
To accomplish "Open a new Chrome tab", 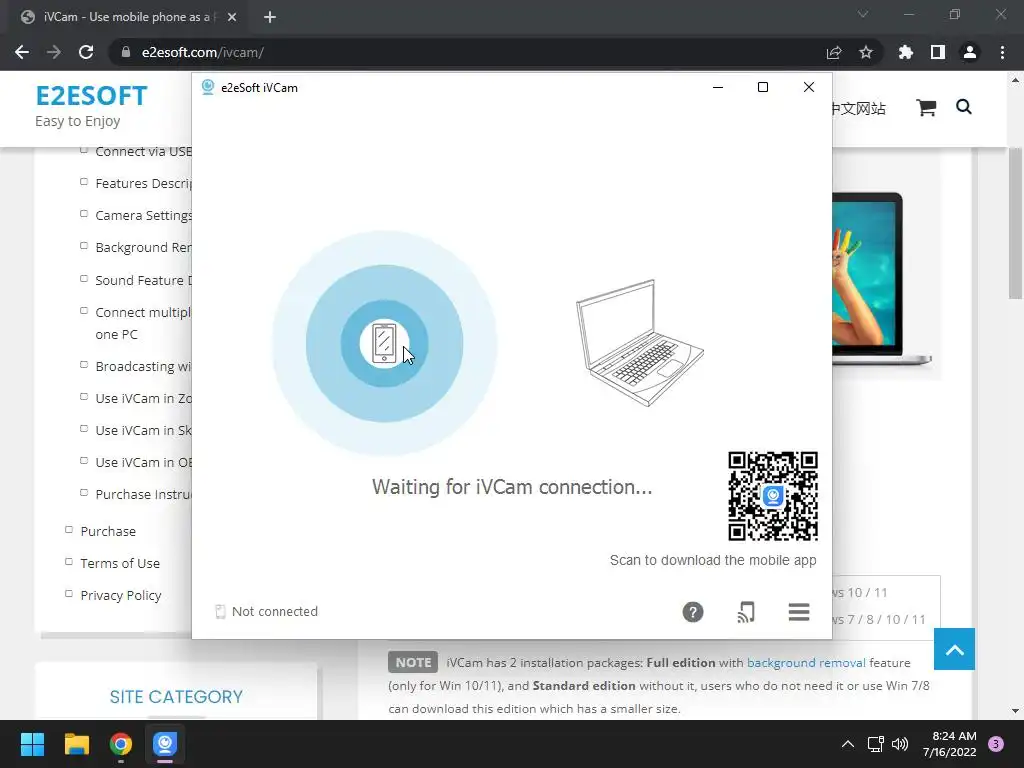I will (270, 17).
